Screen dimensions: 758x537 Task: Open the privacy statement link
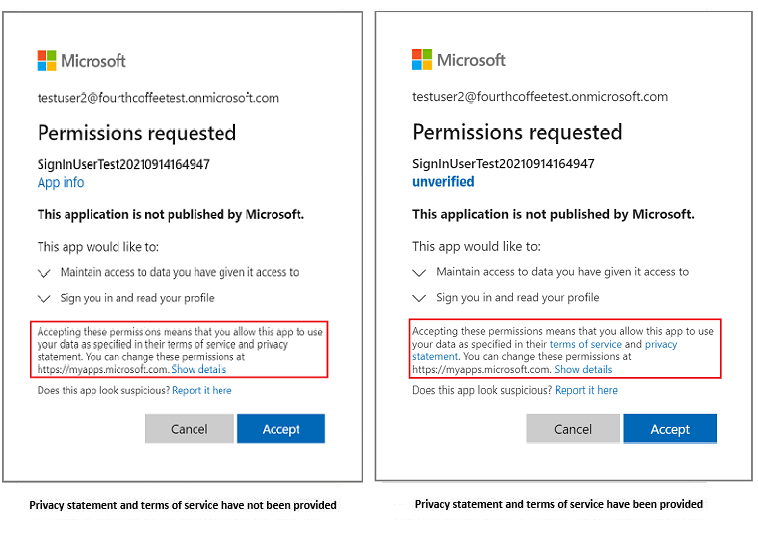tap(660, 344)
